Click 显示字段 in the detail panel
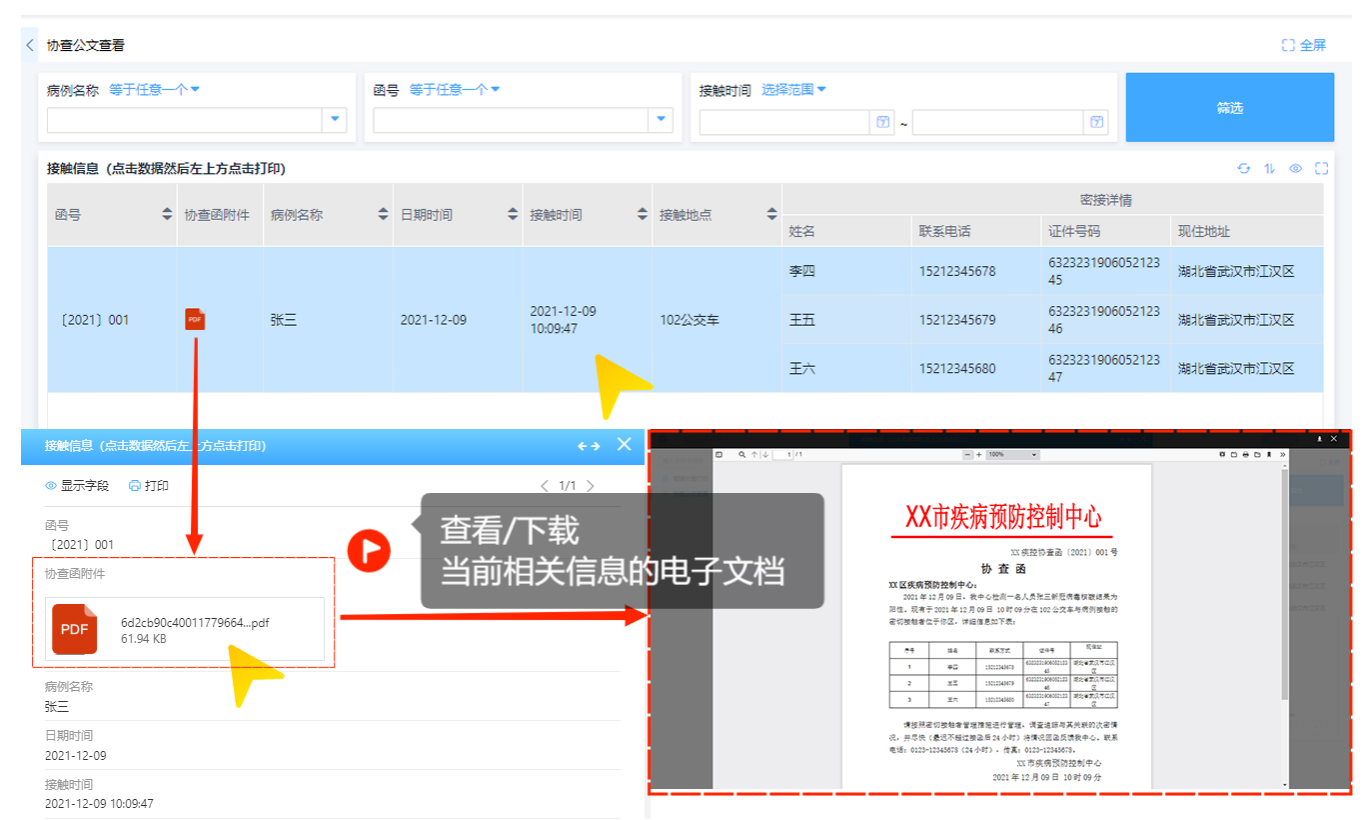1367x820 pixels. click(x=77, y=486)
